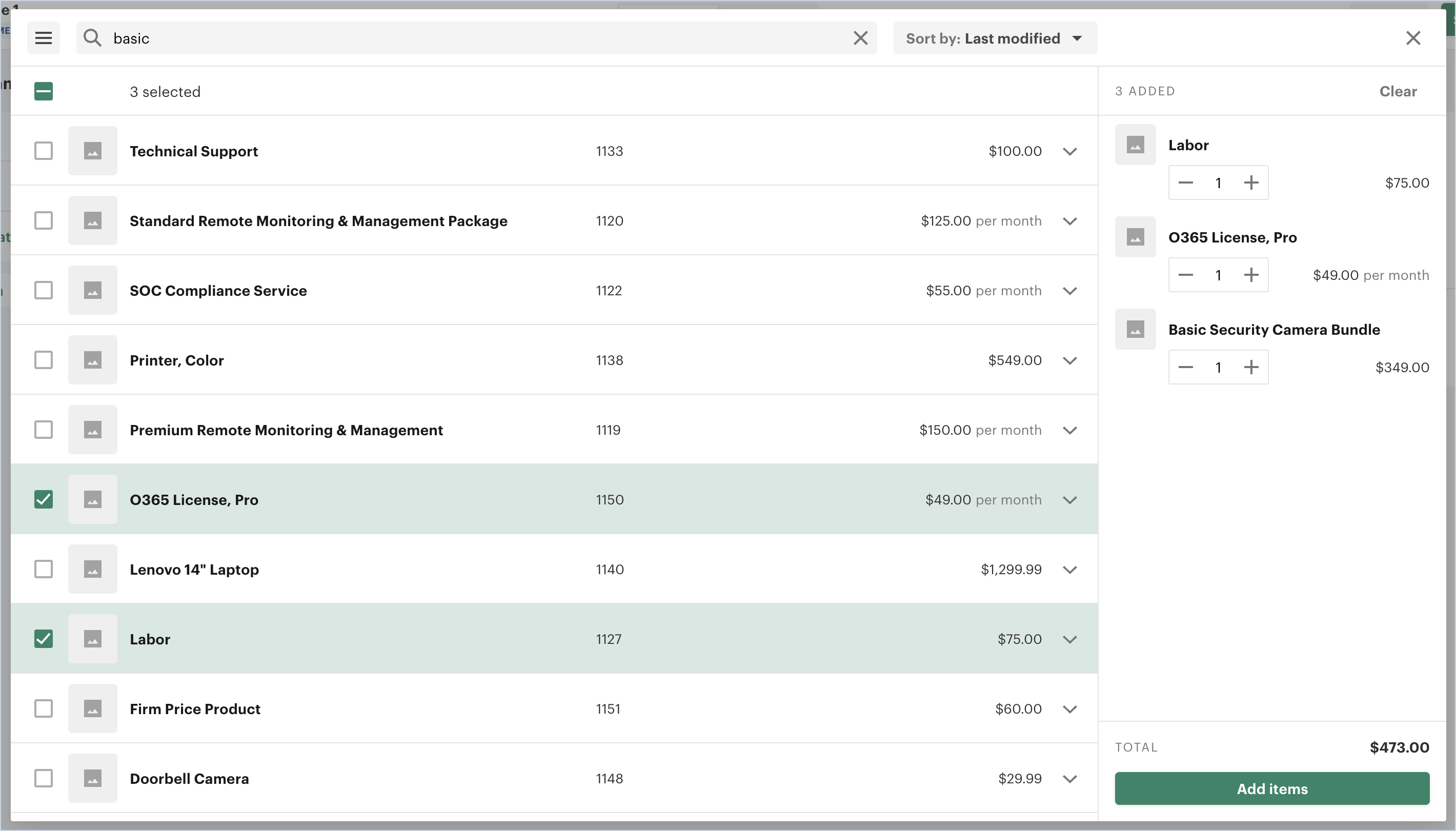The image size is (1456, 831).
Task: Close the add items dialog
Action: (1412, 38)
